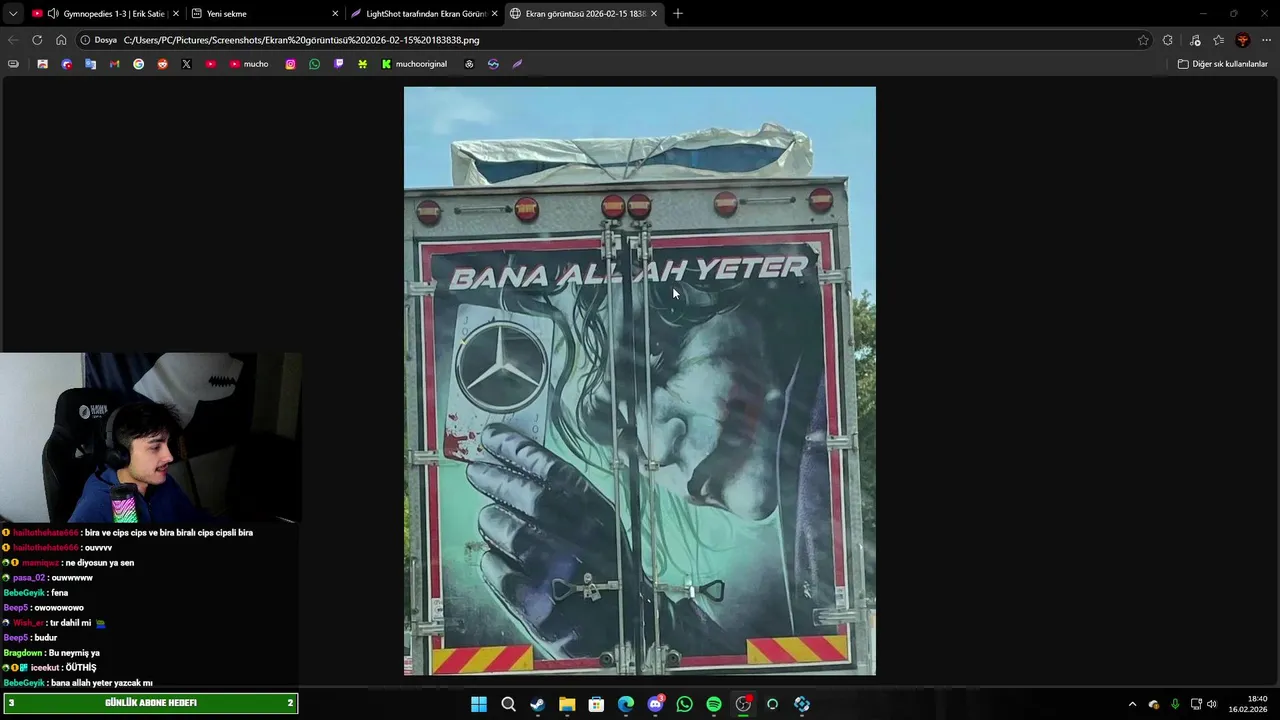Switch to the Gymnopedies 1-3 Erik Satie tab
Viewport: 1280px width, 720px height.
(105, 14)
